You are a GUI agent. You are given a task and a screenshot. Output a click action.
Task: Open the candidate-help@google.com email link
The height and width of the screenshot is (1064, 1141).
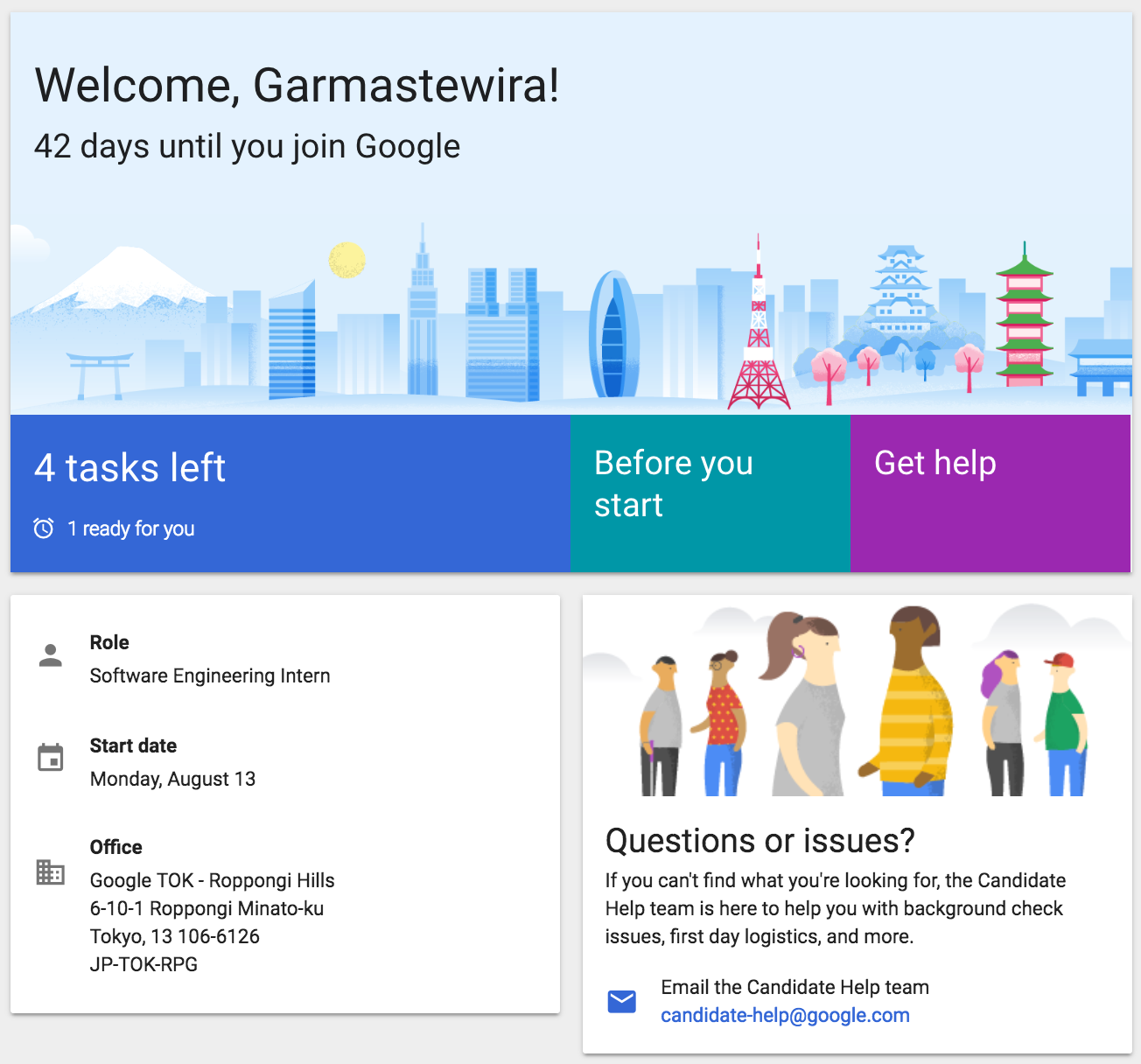click(x=785, y=1015)
